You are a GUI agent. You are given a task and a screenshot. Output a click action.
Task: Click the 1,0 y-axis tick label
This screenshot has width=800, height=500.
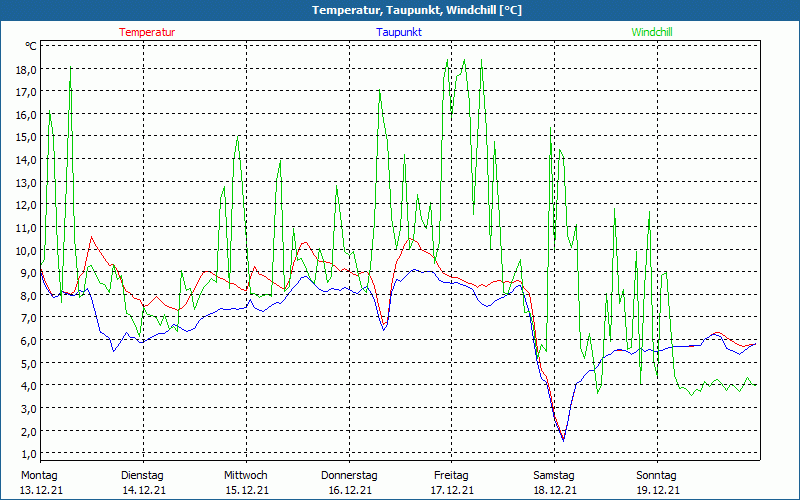click(x=26, y=453)
